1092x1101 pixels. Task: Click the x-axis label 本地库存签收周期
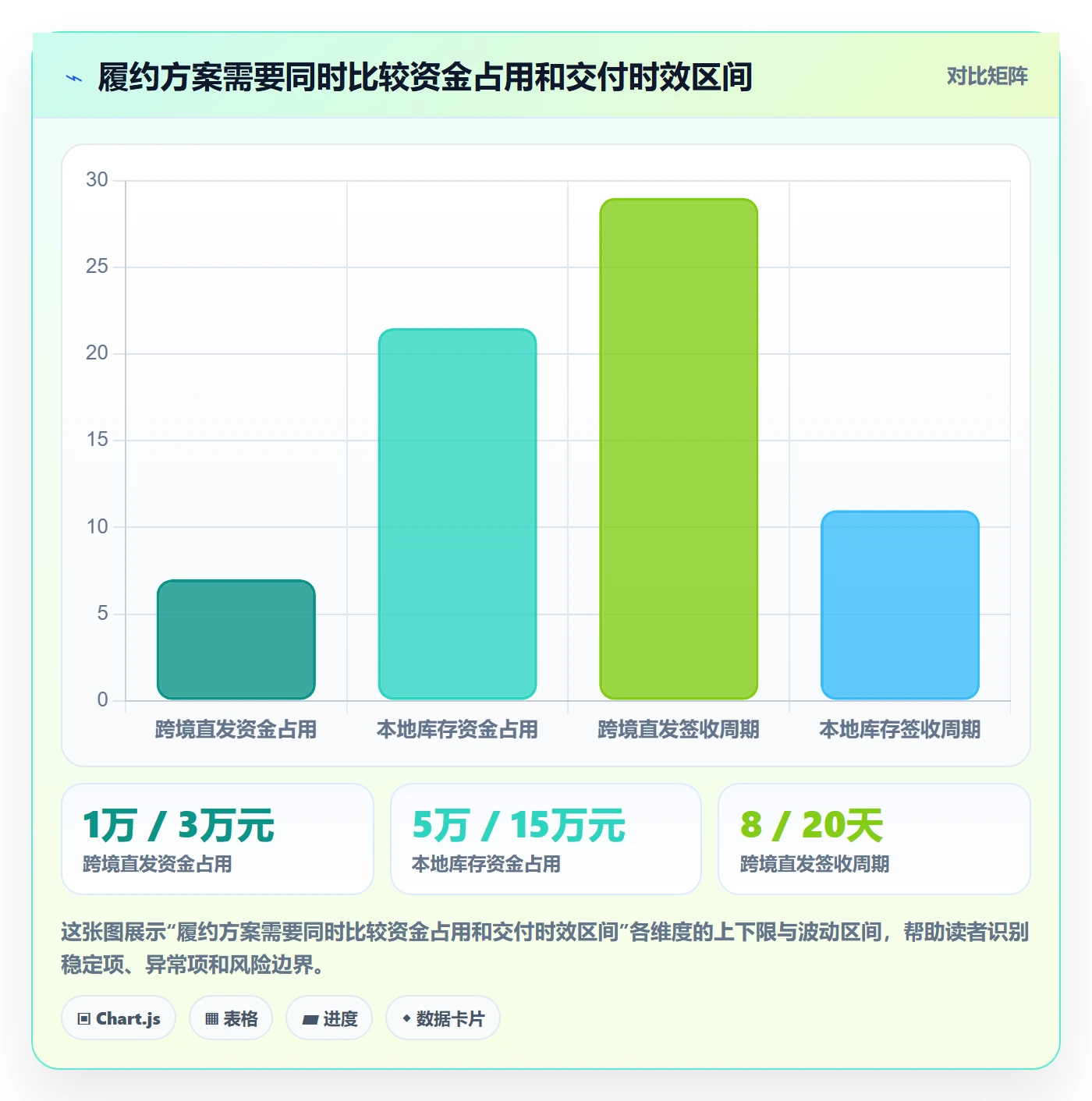pos(900,730)
